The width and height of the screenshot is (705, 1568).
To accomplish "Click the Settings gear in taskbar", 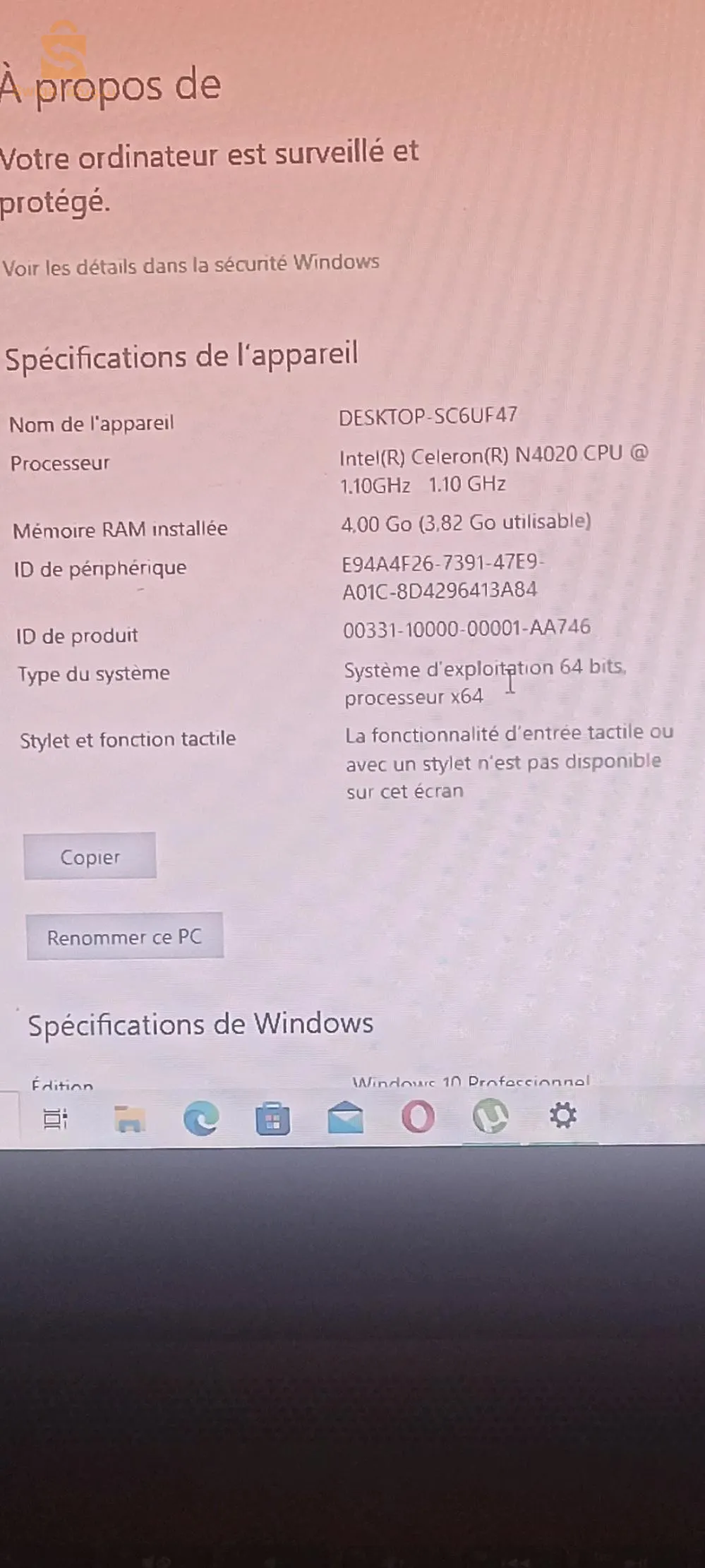I will pos(563,1116).
